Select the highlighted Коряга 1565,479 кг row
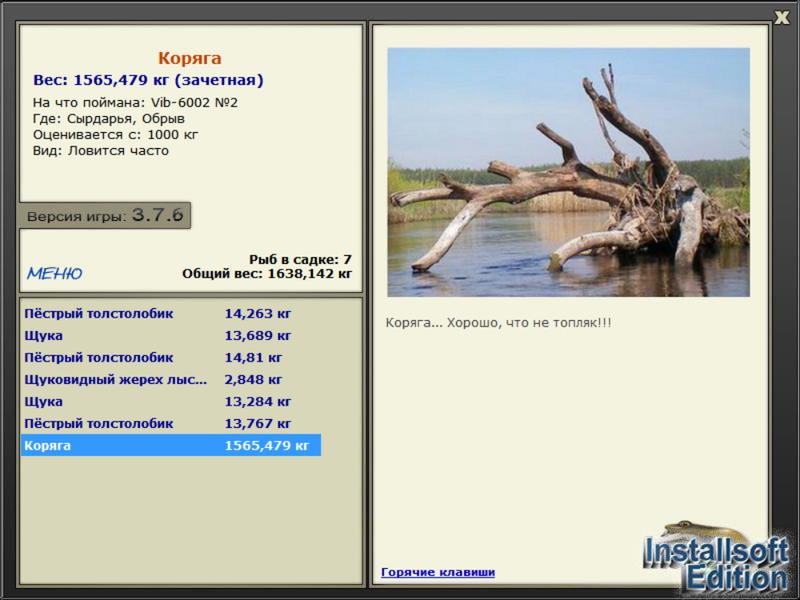 click(x=171, y=445)
